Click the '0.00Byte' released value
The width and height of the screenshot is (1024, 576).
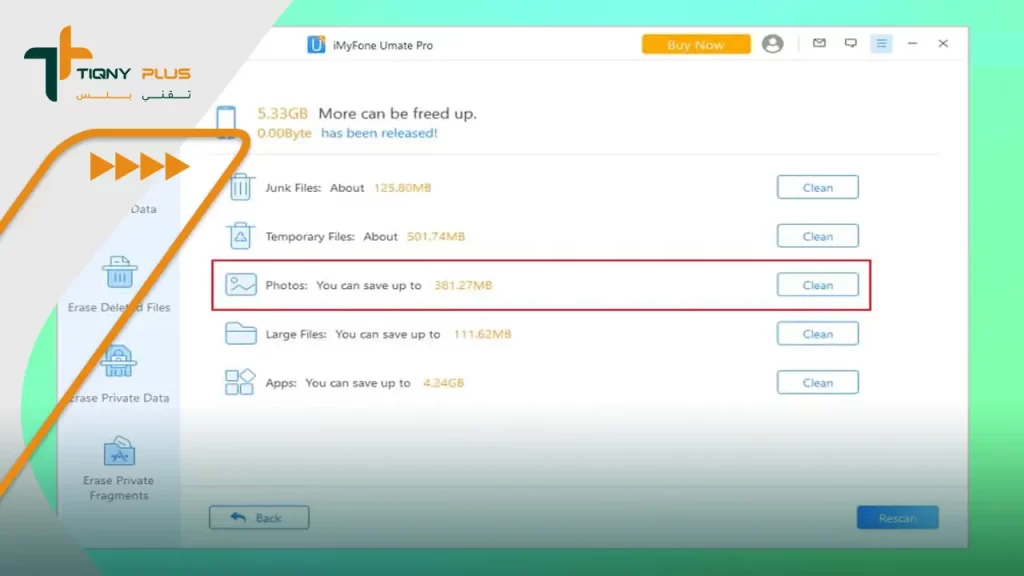(x=284, y=133)
